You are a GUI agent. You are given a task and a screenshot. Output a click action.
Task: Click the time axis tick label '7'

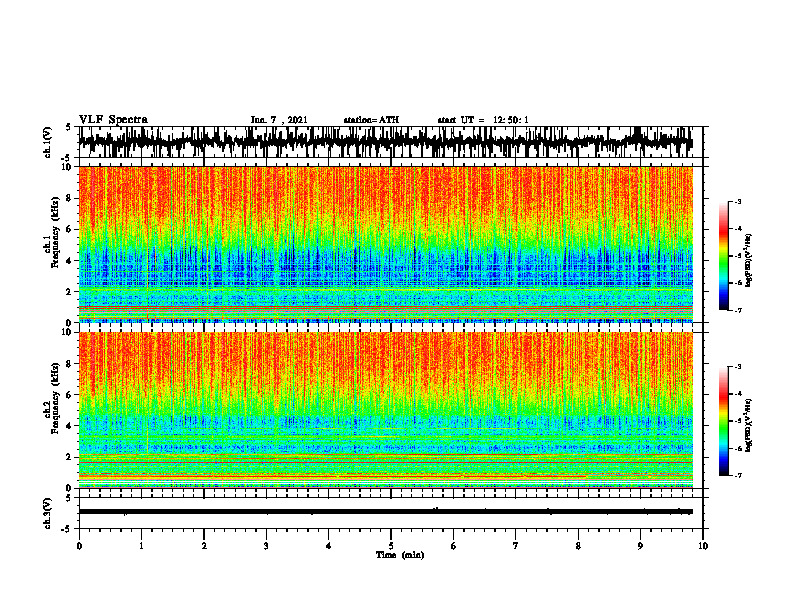click(x=516, y=546)
